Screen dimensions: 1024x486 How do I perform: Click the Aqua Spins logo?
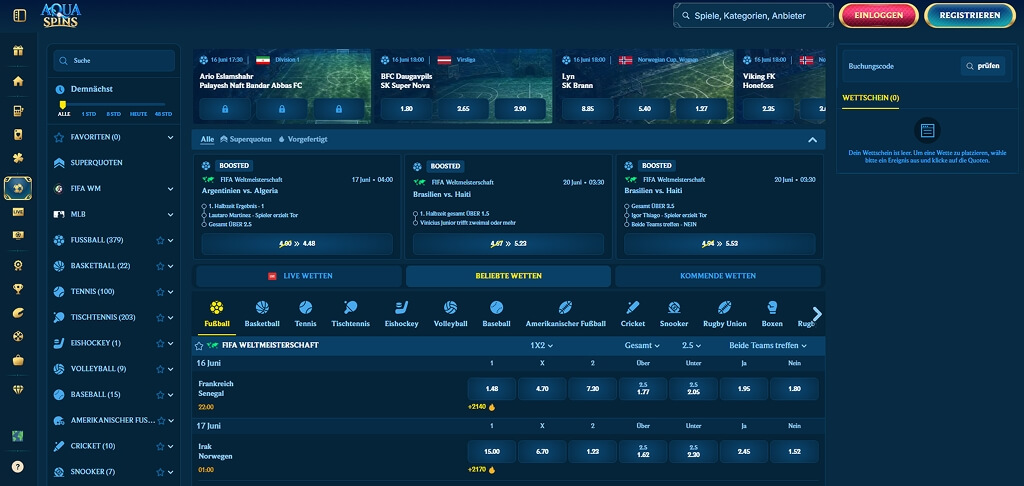click(x=61, y=15)
